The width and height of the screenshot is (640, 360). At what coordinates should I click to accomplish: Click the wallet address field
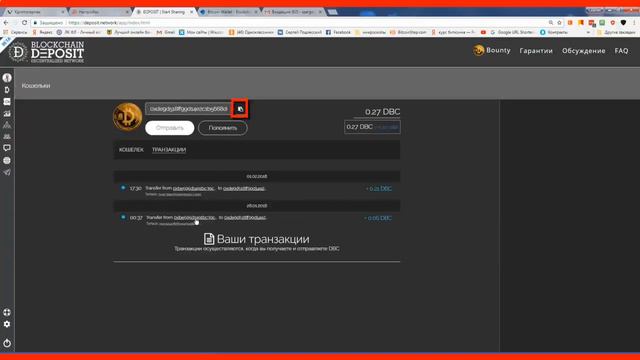point(188,109)
